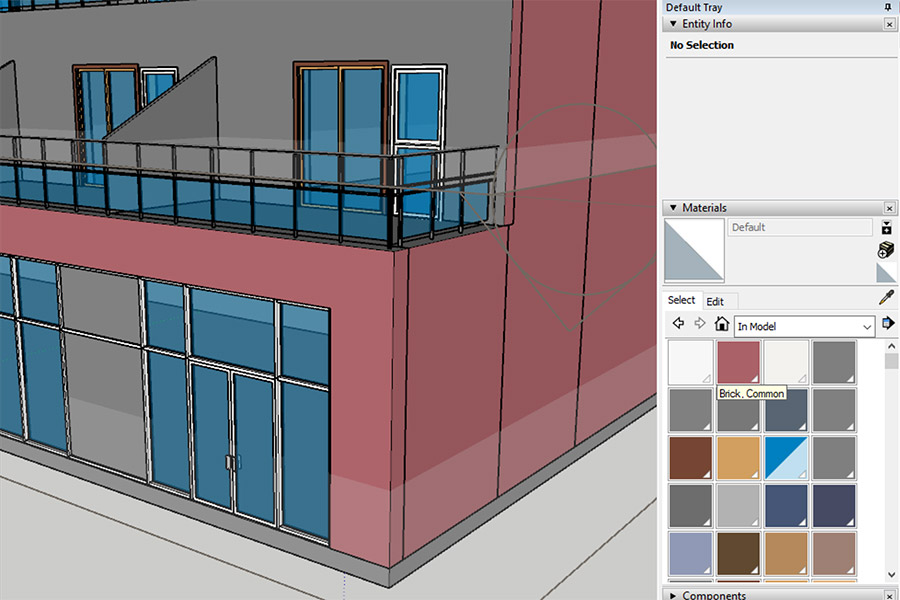Pick the Sample Paint eyedropper tool
900x600 pixels.
pyautogui.click(x=886, y=297)
